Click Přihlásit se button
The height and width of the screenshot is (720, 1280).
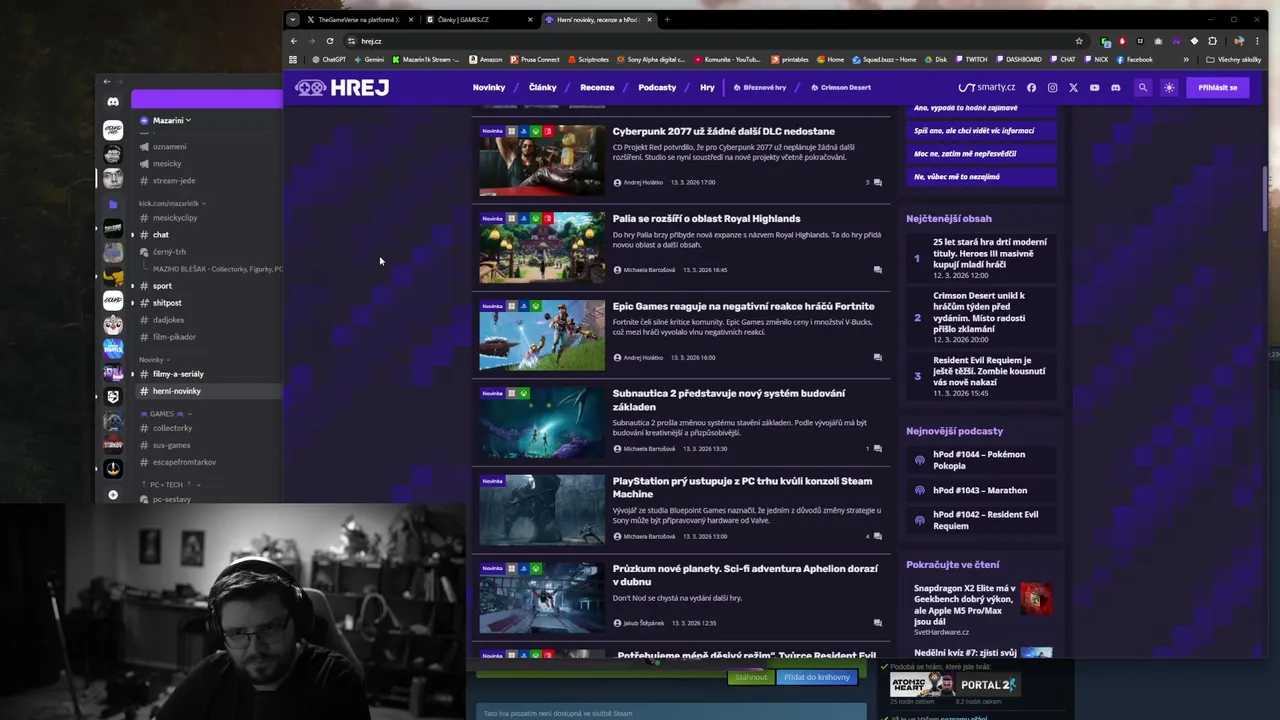[1218, 88]
